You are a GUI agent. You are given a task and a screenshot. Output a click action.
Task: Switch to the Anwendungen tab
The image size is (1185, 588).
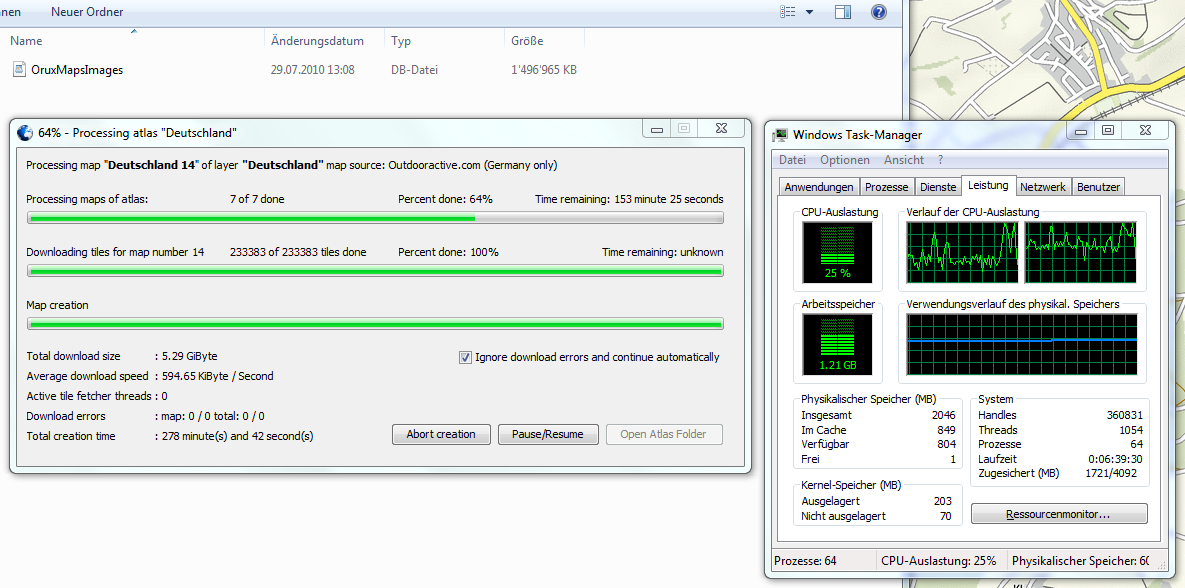(819, 187)
